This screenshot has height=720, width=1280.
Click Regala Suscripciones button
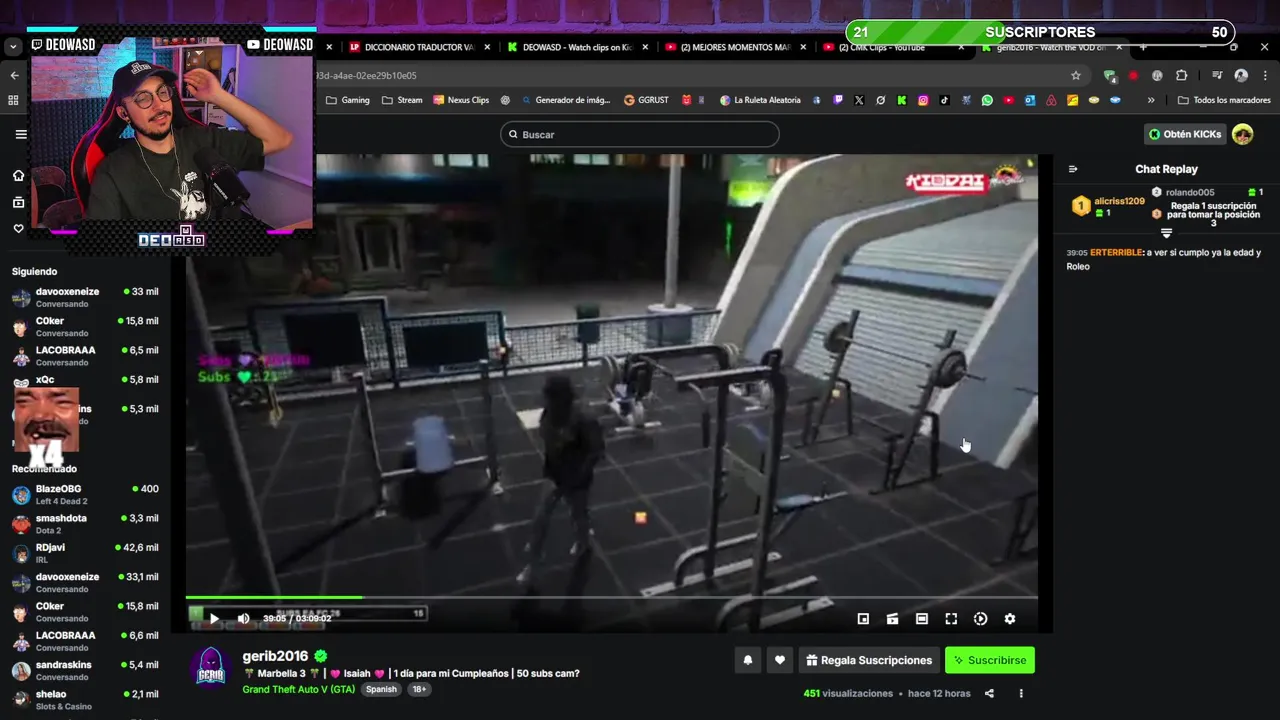868,660
